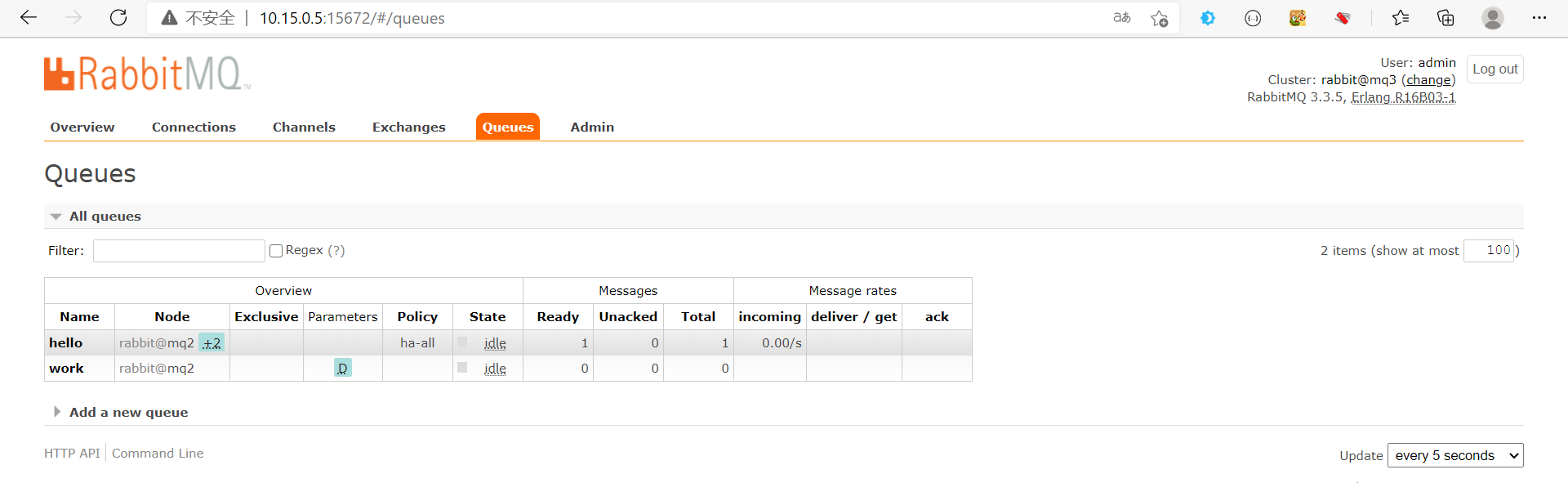Click the show at most items field
Viewport: 1568px width, 483px height.
click(1489, 251)
